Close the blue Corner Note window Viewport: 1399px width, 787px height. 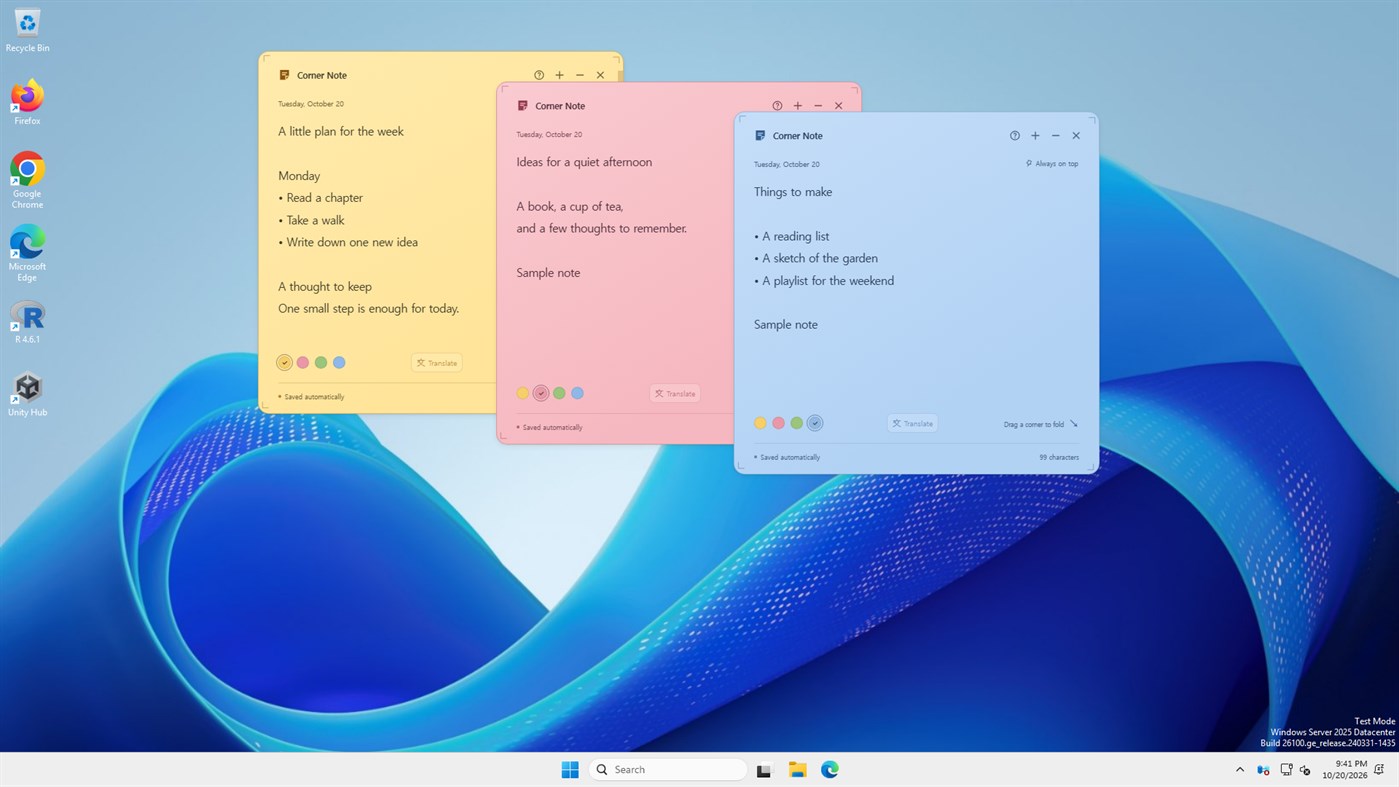[x=1076, y=136]
